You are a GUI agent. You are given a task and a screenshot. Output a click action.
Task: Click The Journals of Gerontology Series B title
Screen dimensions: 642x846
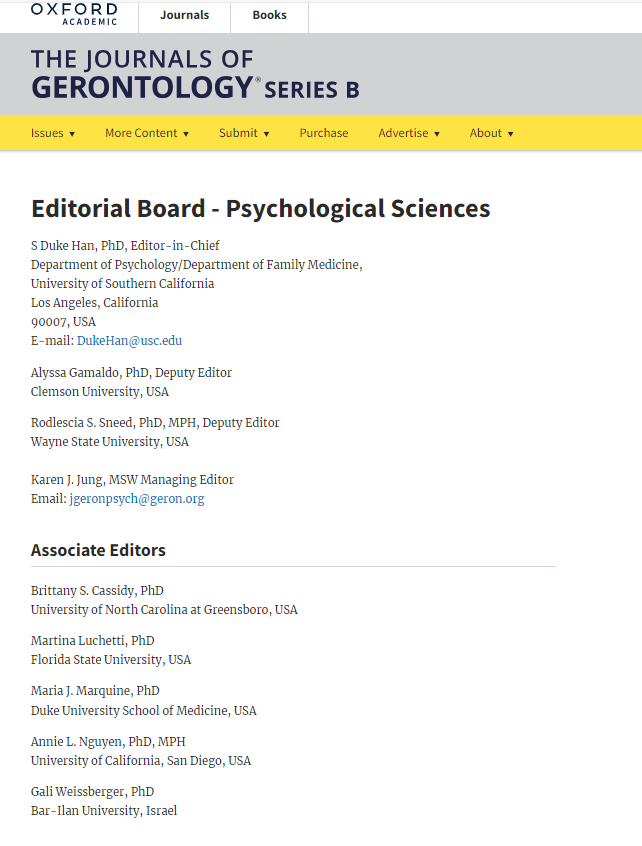click(x=195, y=74)
